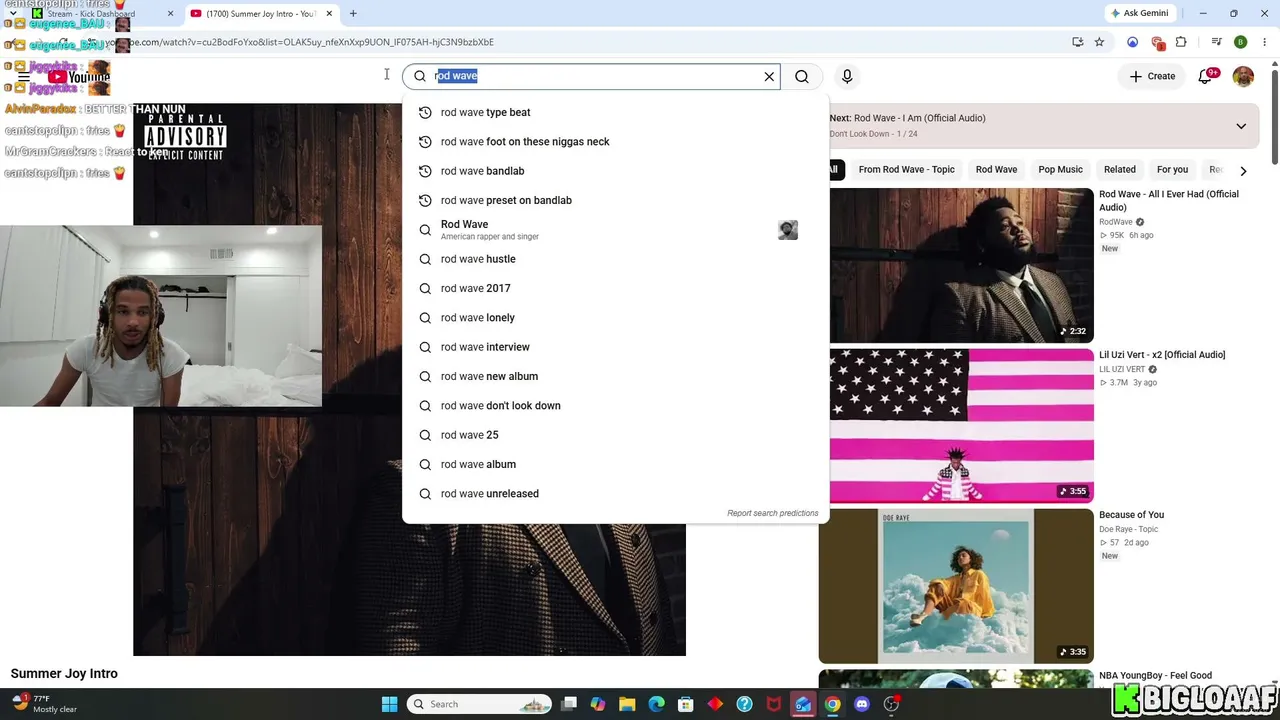Switch to the Summer Joy Intro YouTube tab

(x=261, y=14)
